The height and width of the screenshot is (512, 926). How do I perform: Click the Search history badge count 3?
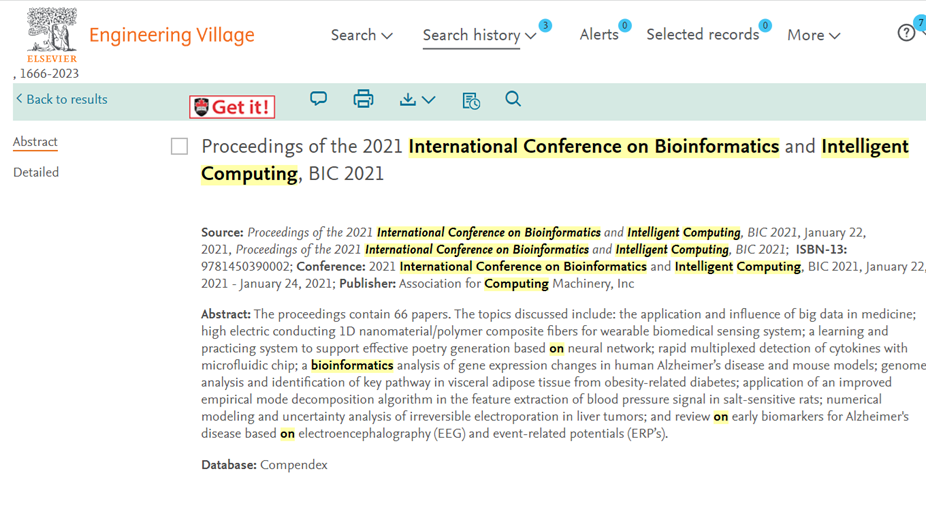pos(546,25)
